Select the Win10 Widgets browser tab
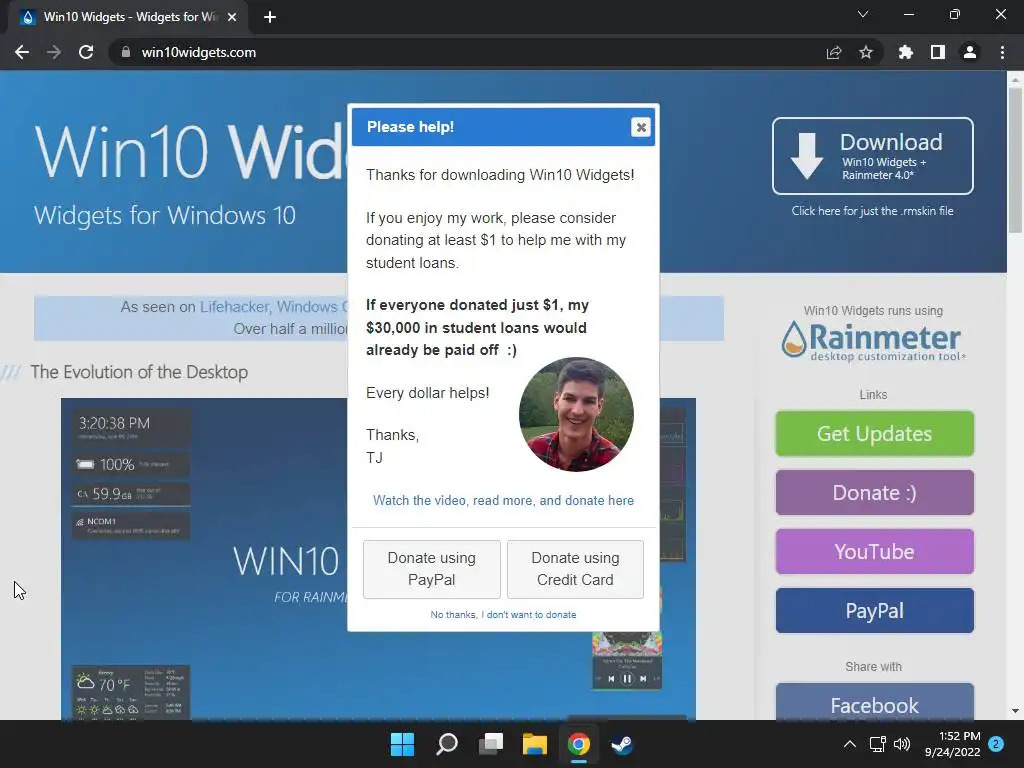Viewport: 1024px width, 768px height. 129,17
